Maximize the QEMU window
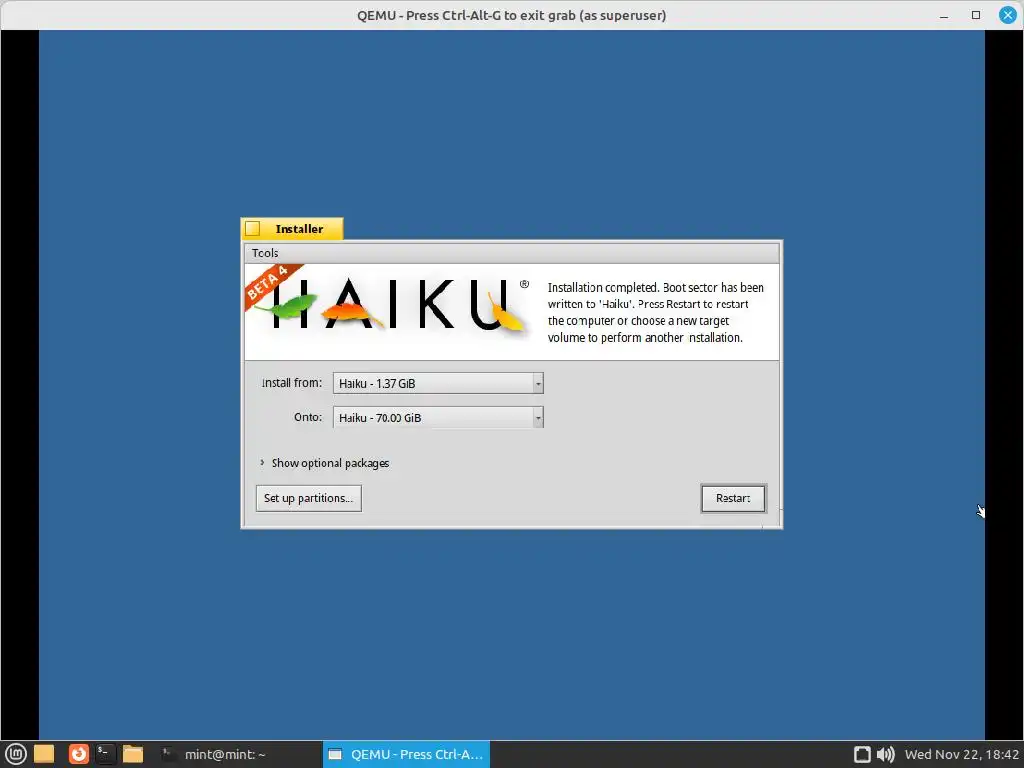This screenshot has width=1024, height=768. [976, 15]
